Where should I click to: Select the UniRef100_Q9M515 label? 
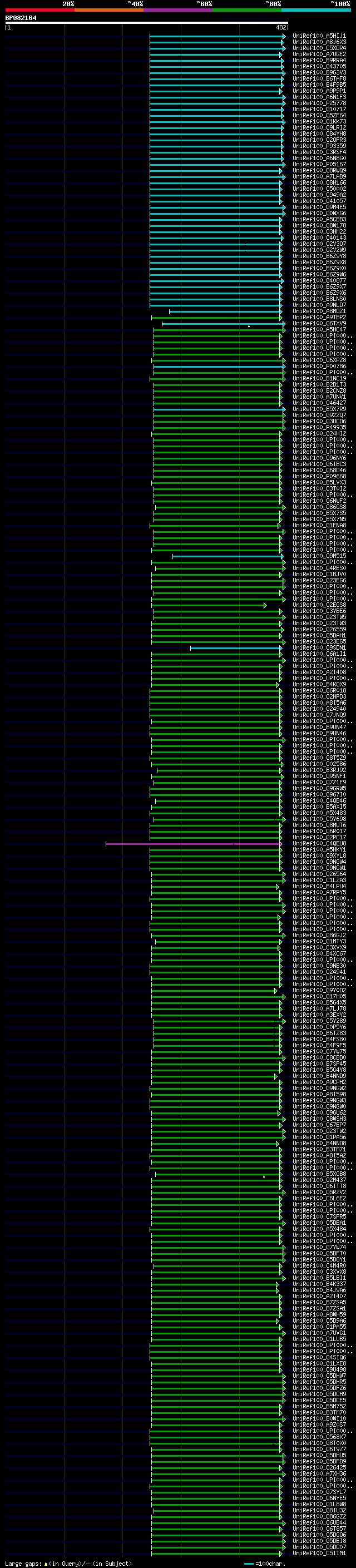click(319, 556)
